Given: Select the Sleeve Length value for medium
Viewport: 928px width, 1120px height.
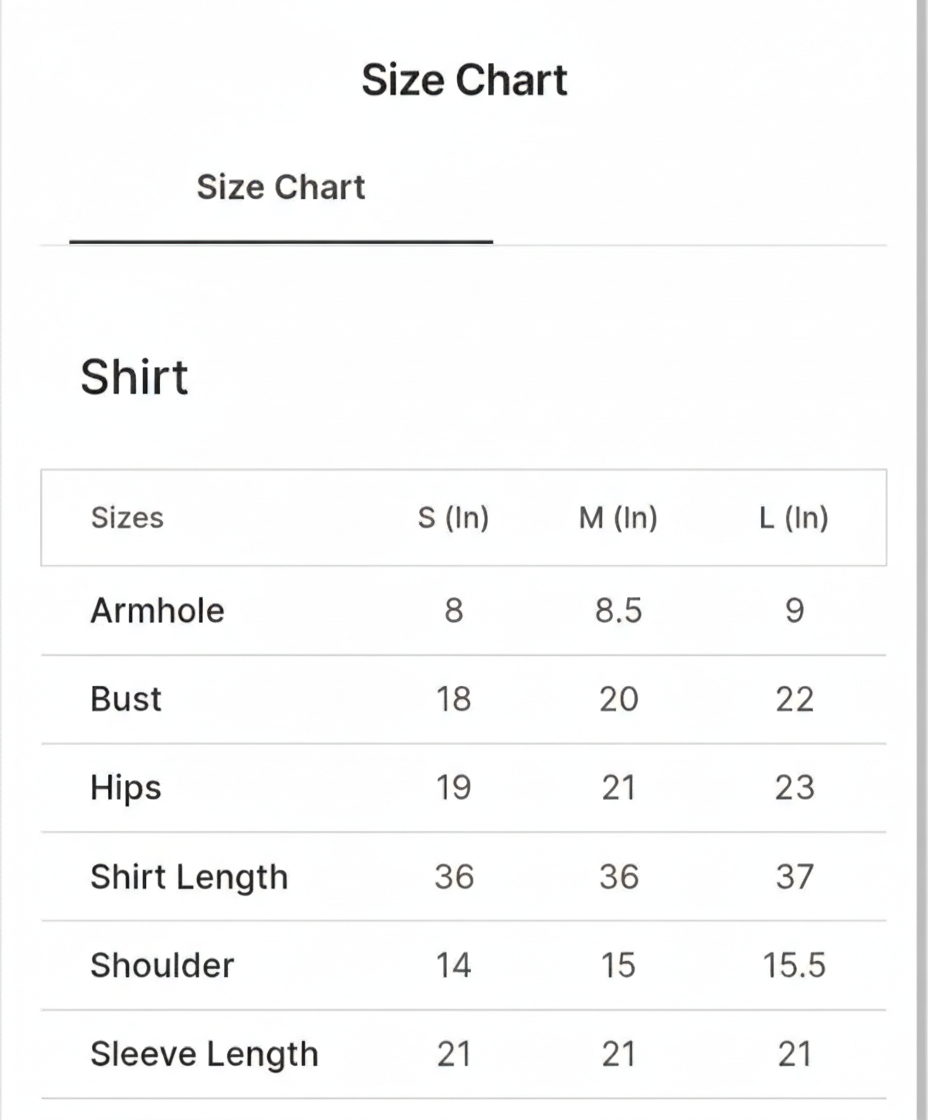Looking at the screenshot, I should tap(618, 1054).
